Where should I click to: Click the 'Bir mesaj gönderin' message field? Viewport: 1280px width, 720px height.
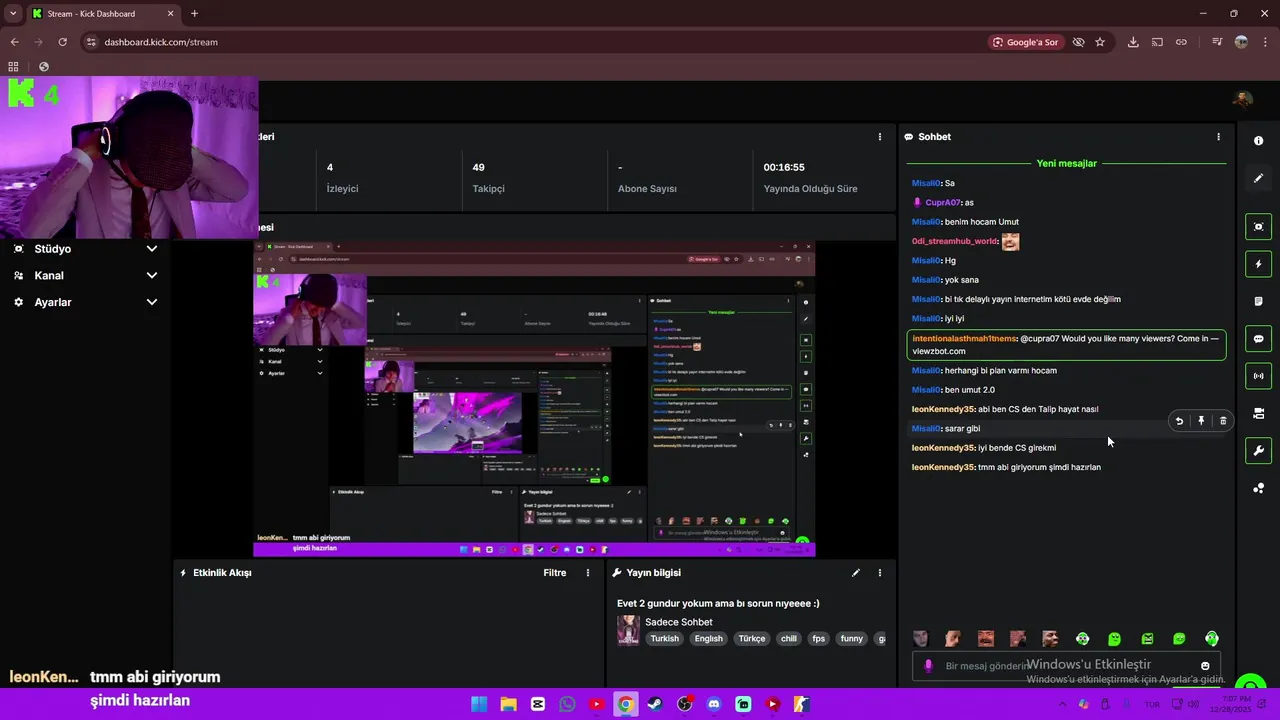1066,666
